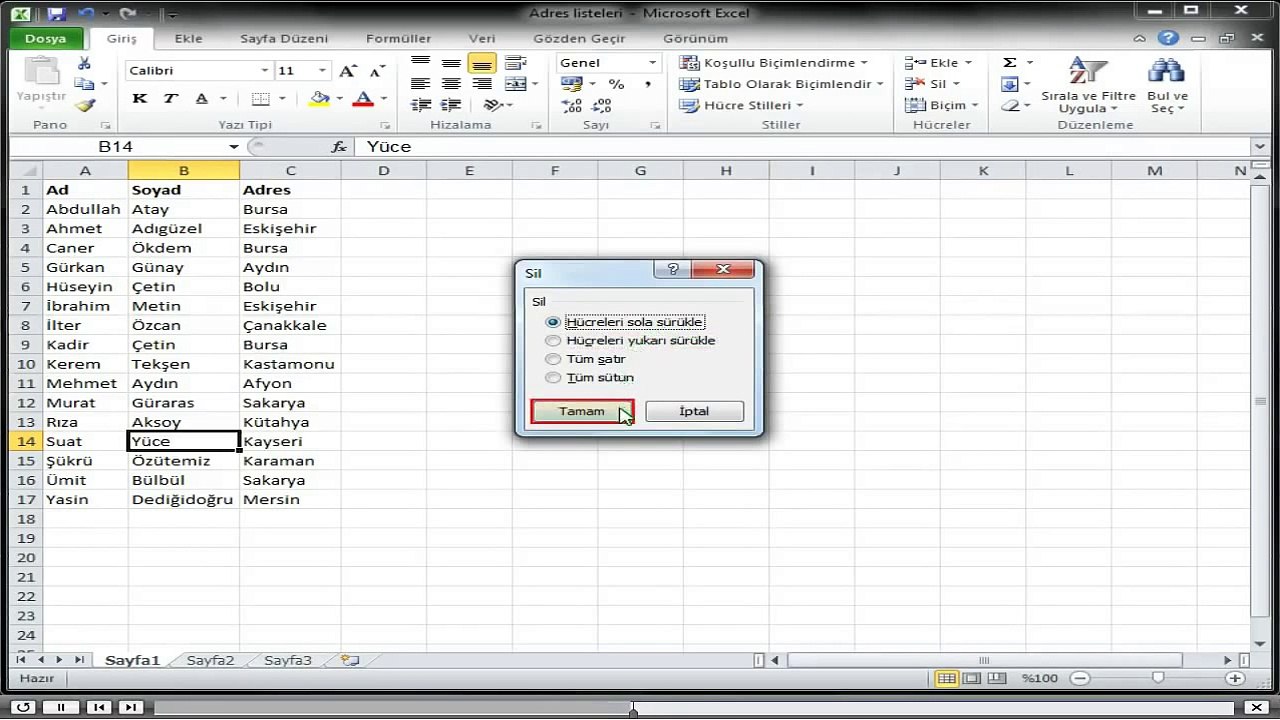Click the comma style icon
Viewport: 1280px width, 720px height.
pyautogui.click(x=647, y=84)
